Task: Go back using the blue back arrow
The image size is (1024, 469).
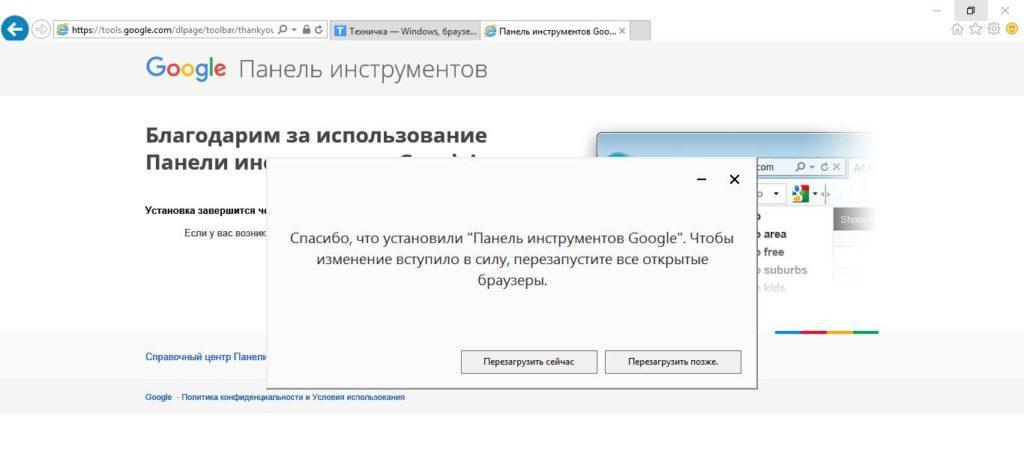Action: click(x=14, y=29)
